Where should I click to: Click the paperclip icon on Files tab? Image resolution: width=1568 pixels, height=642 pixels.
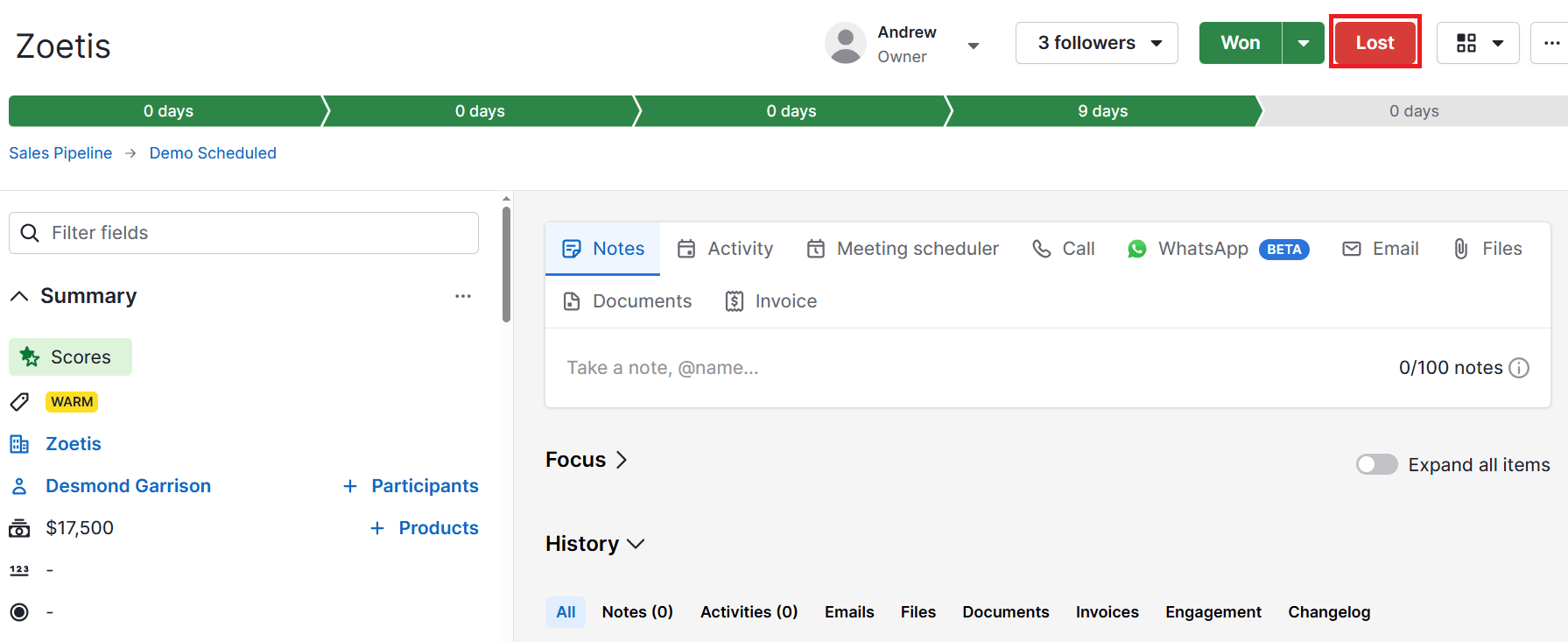[x=1461, y=249]
